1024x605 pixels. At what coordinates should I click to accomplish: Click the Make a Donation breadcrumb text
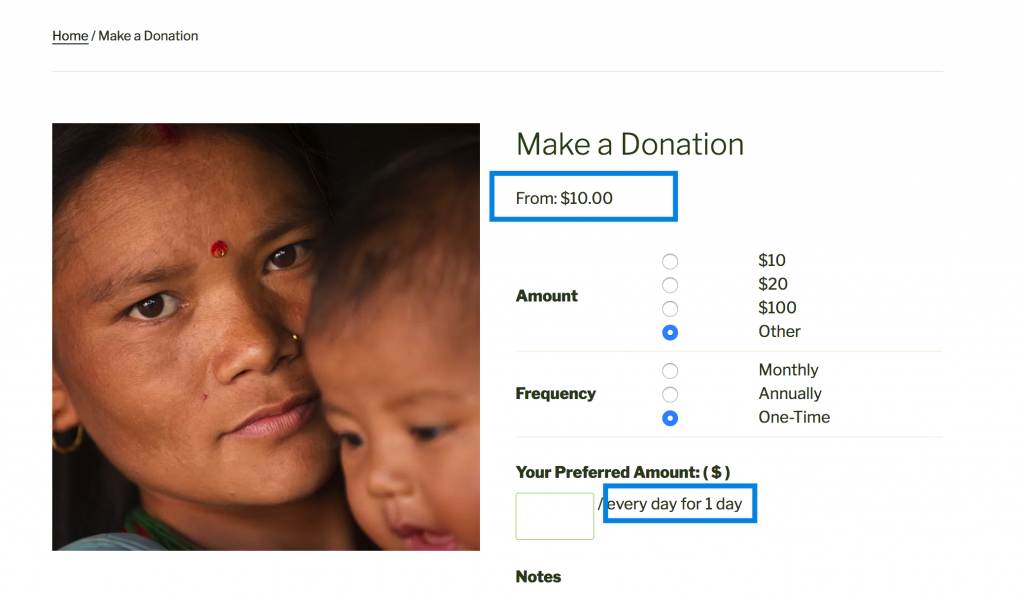pyautogui.click(x=148, y=36)
